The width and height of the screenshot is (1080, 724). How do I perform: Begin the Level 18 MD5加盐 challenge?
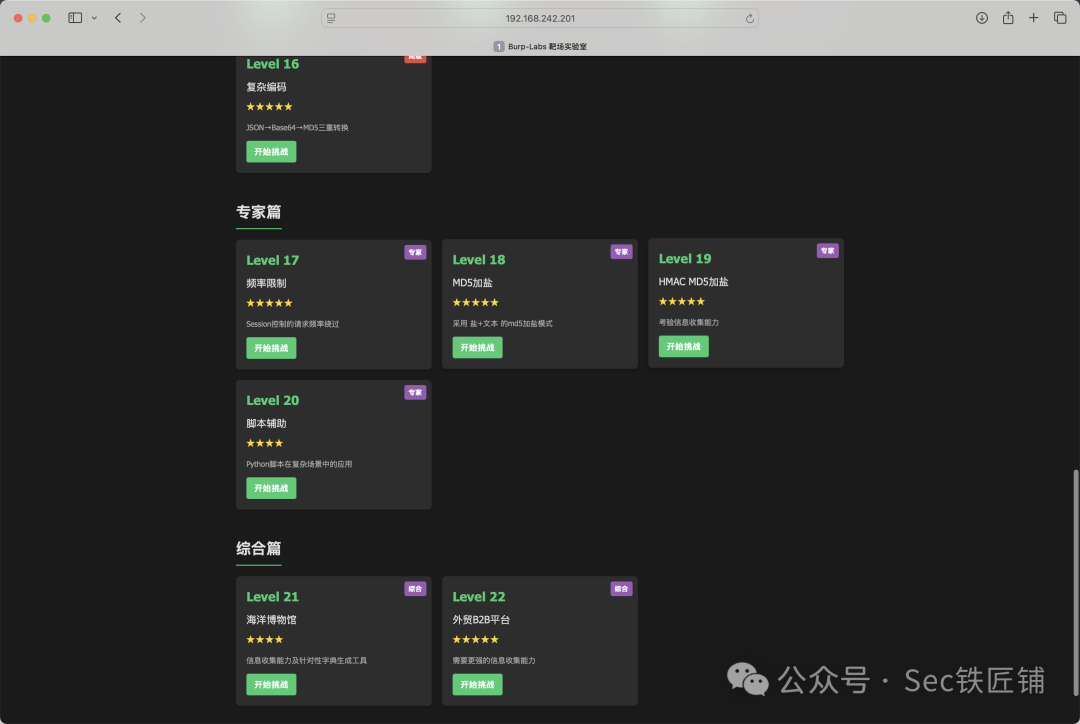coord(477,347)
